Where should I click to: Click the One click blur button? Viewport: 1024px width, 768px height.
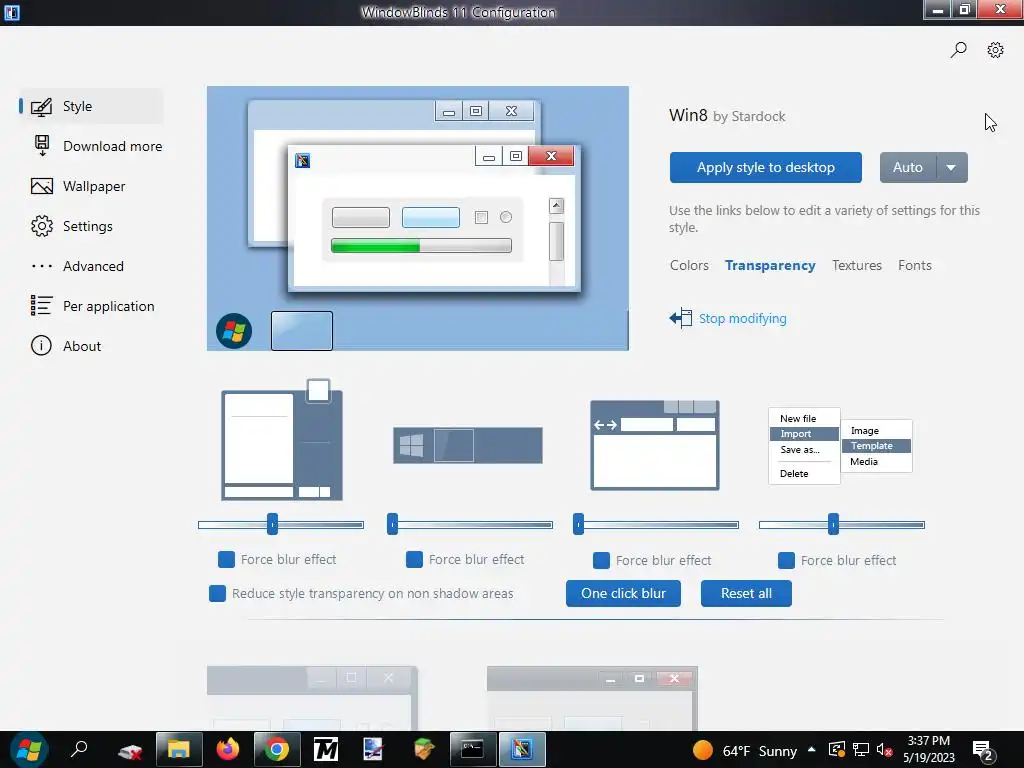[623, 594]
